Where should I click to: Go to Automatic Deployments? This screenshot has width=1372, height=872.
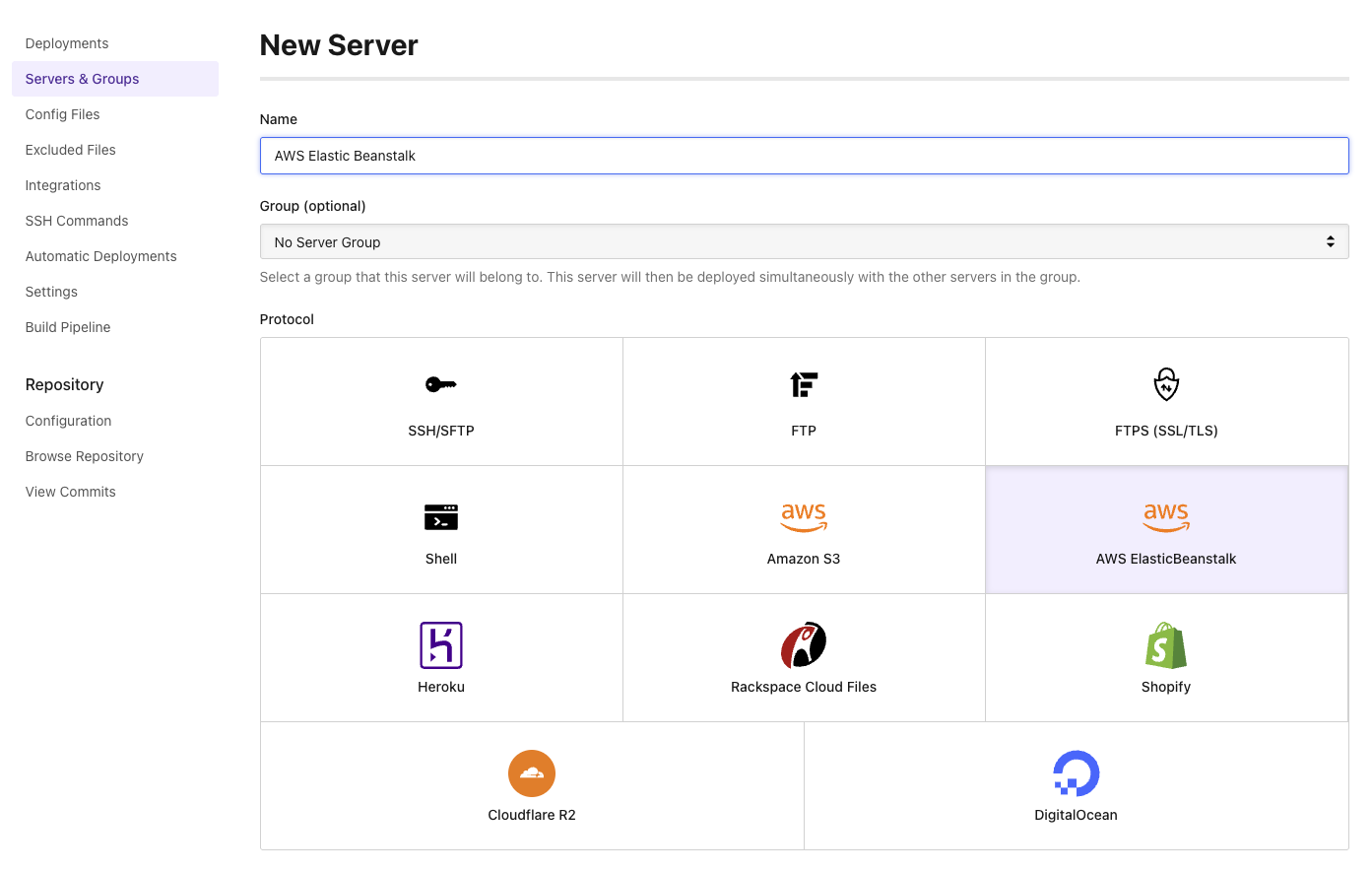point(101,256)
